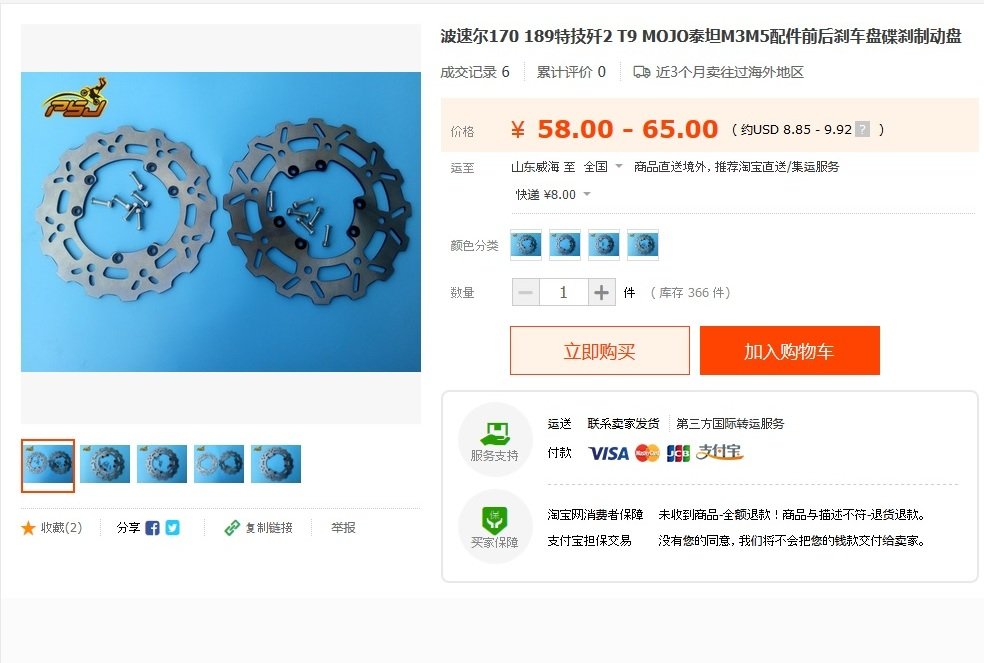Screen dimensions: 984x663
Task: Click the buyer protection shield icon
Action: (x=495, y=520)
